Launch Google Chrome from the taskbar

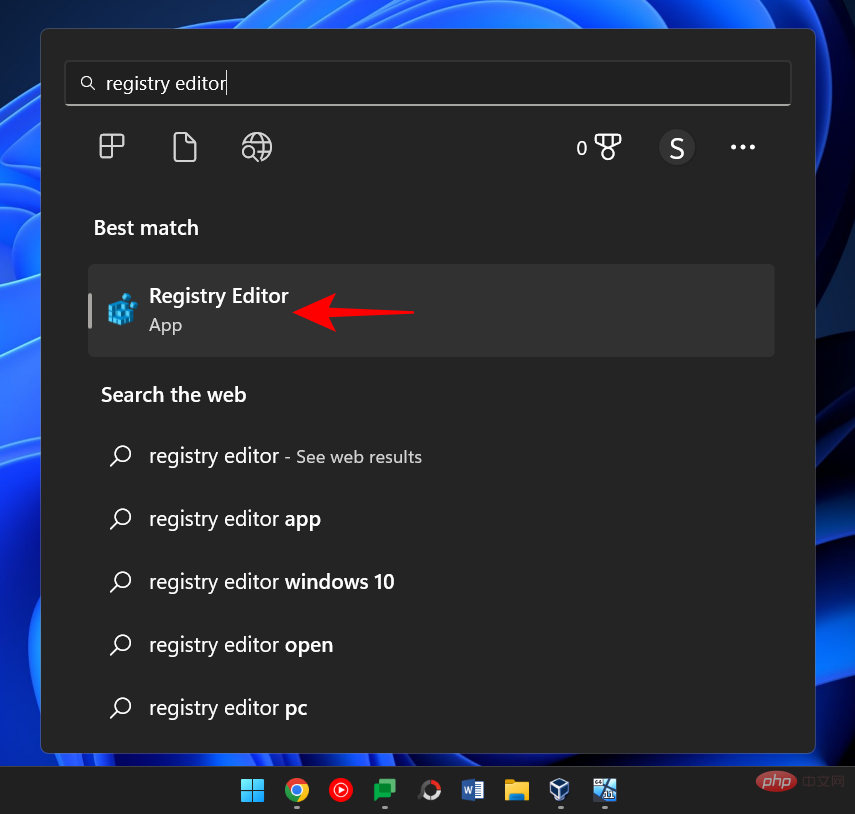point(297,790)
